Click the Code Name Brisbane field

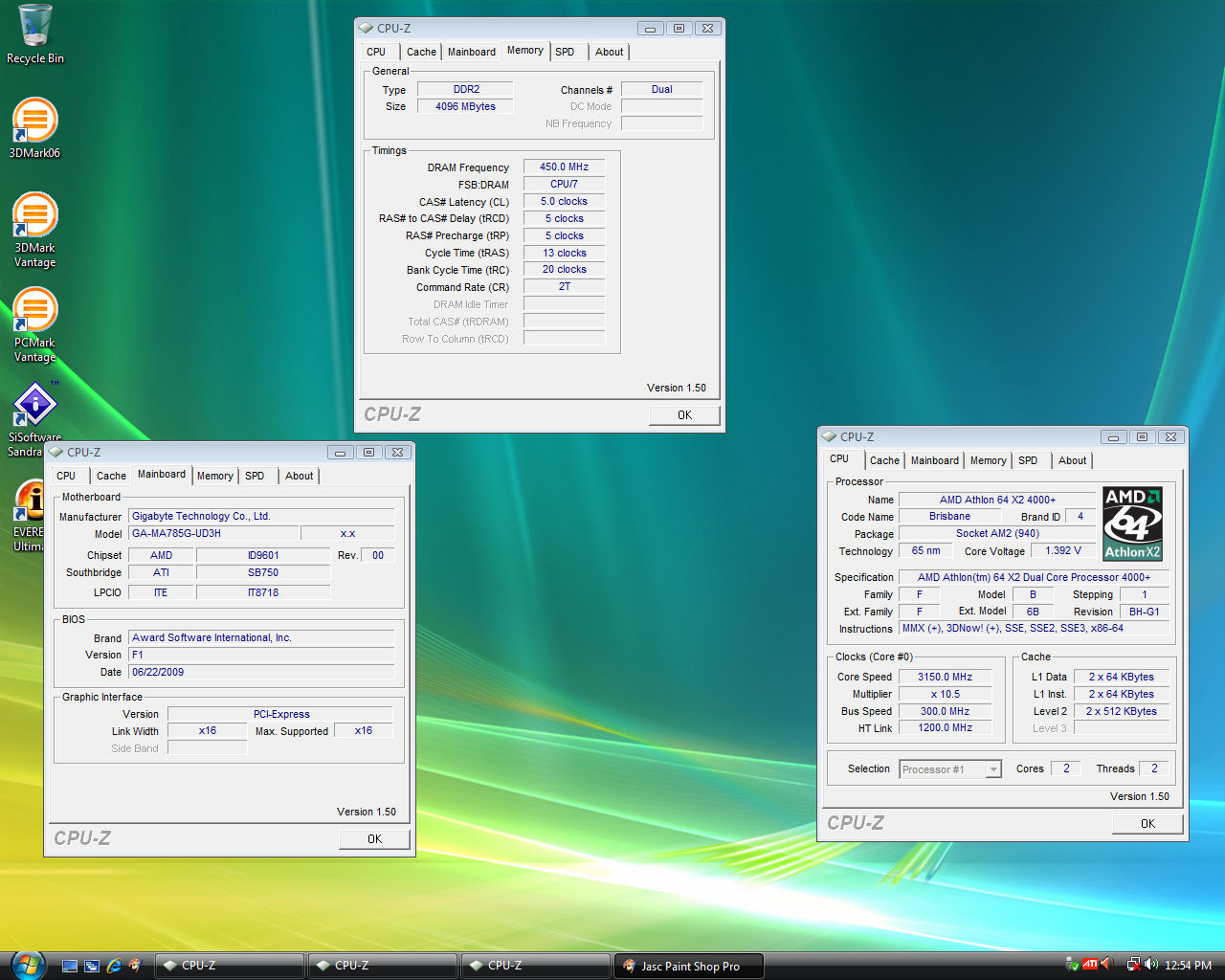pos(949,516)
